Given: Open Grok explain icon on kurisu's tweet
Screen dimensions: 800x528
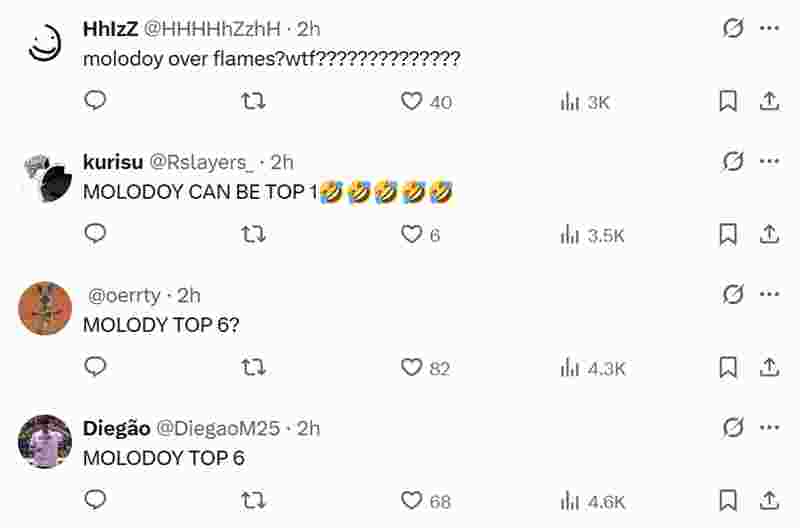Looking at the screenshot, I should (x=733, y=161).
